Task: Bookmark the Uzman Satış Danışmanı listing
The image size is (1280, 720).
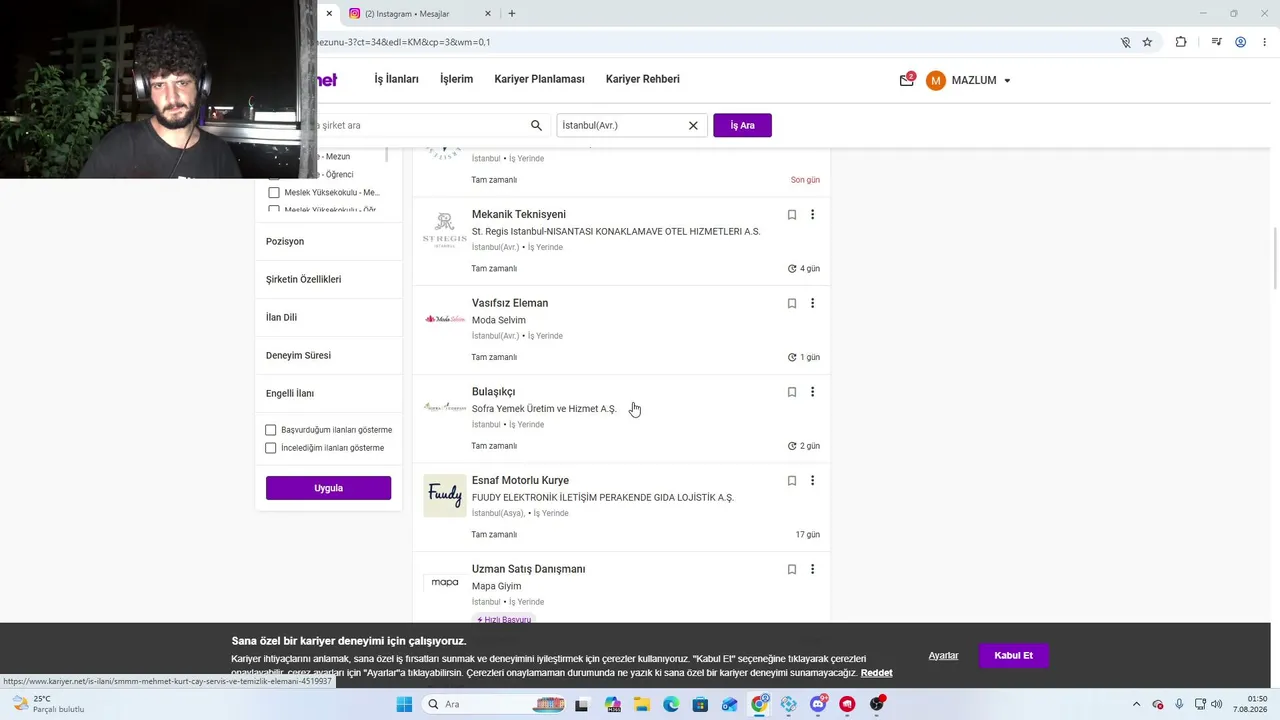Action: (792, 569)
